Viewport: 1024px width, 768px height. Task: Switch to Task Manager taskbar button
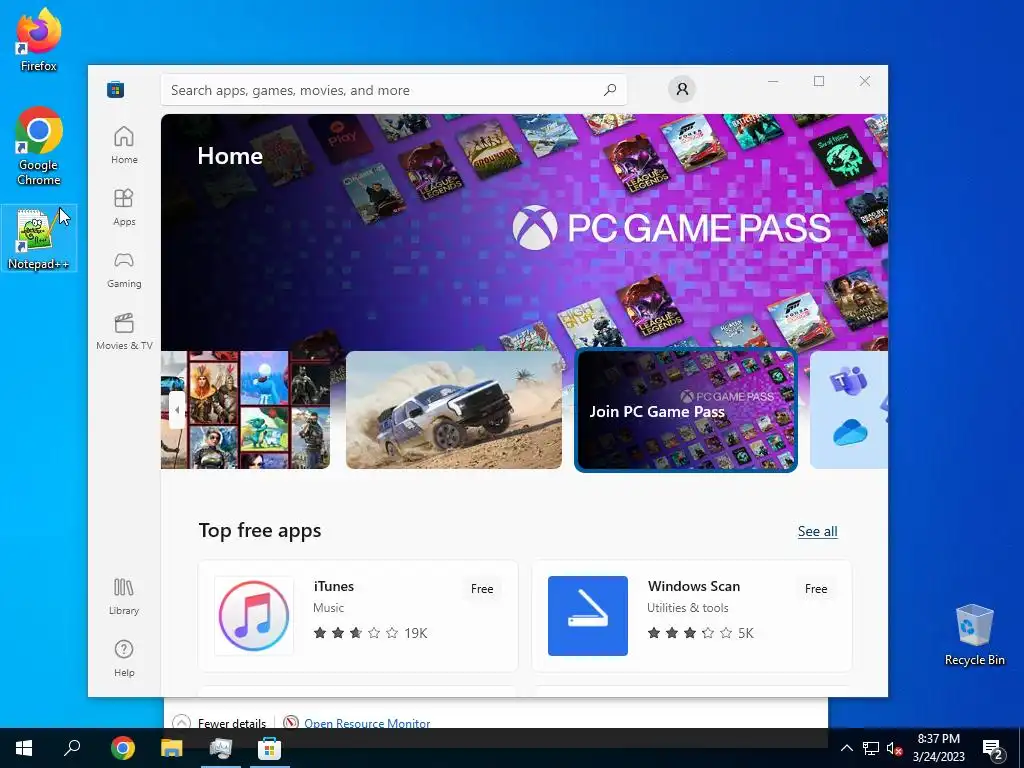click(221, 748)
